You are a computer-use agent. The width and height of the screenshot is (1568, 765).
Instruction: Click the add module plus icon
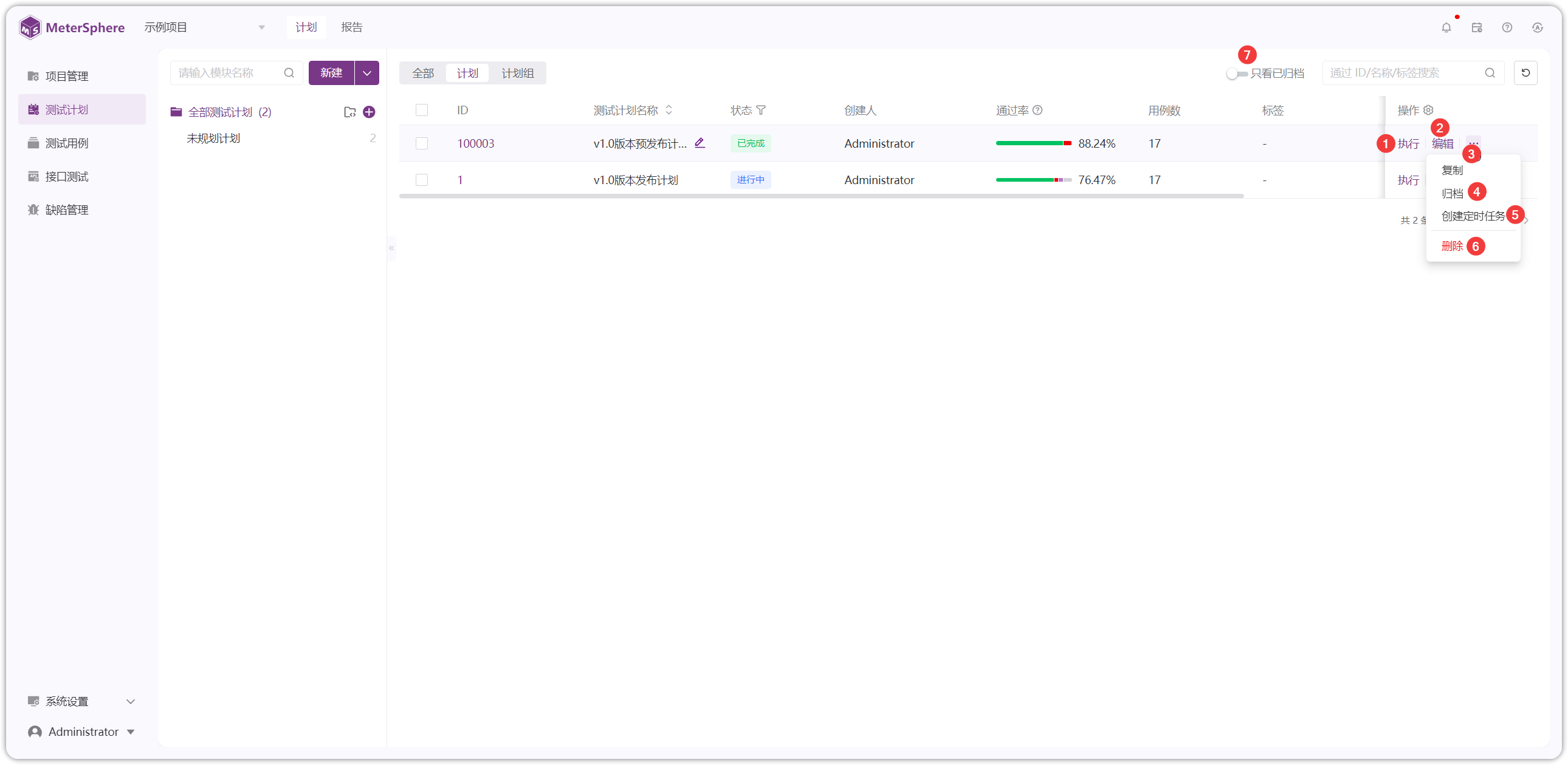tap(369, 112)
